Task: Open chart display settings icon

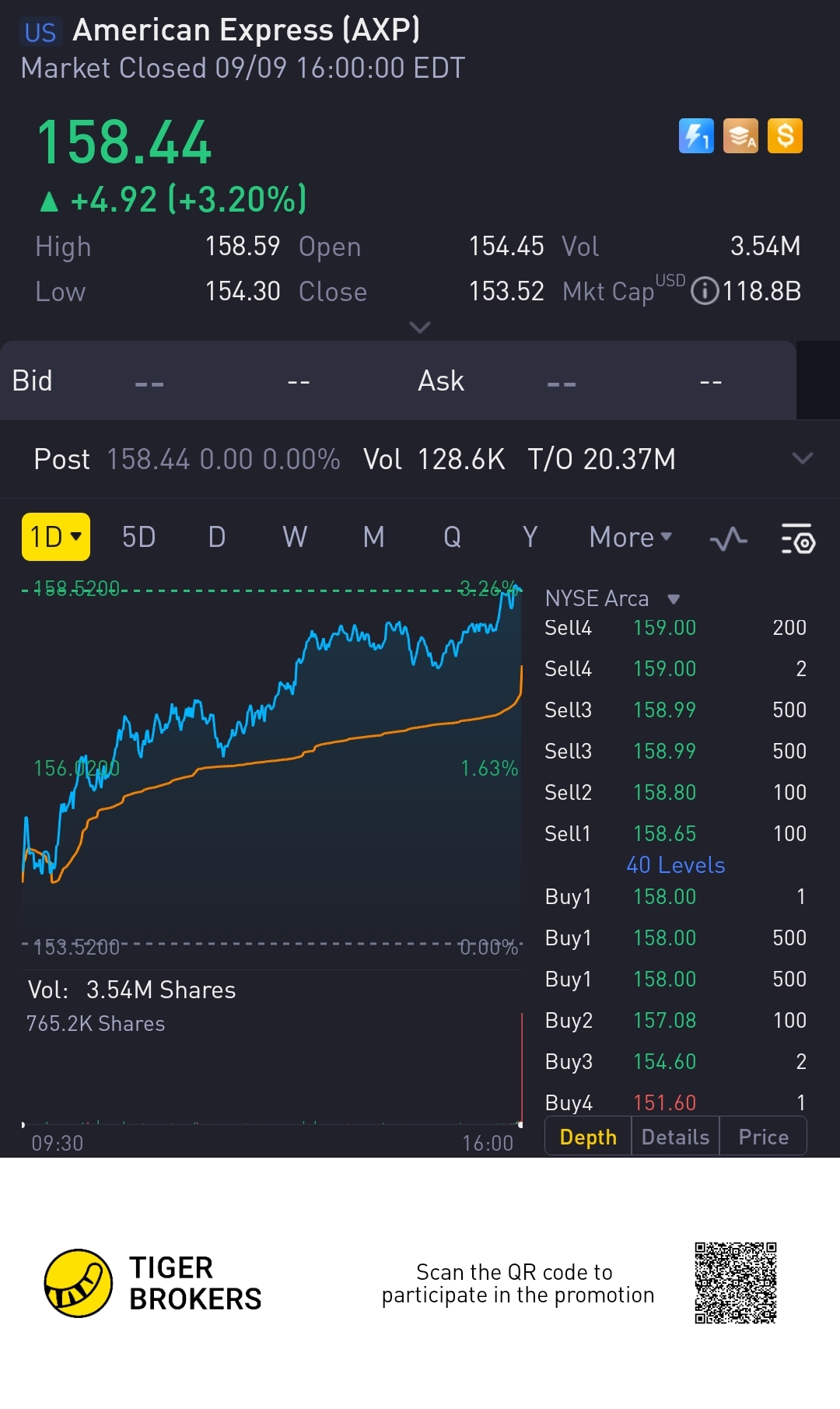Action: click(798, 538)
